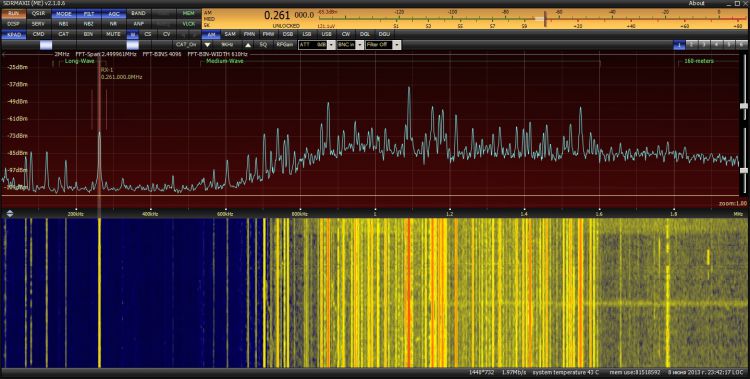This screenshot has height=379, width=750.
Task: Toggle the RUN button
Action: (14, 13)
